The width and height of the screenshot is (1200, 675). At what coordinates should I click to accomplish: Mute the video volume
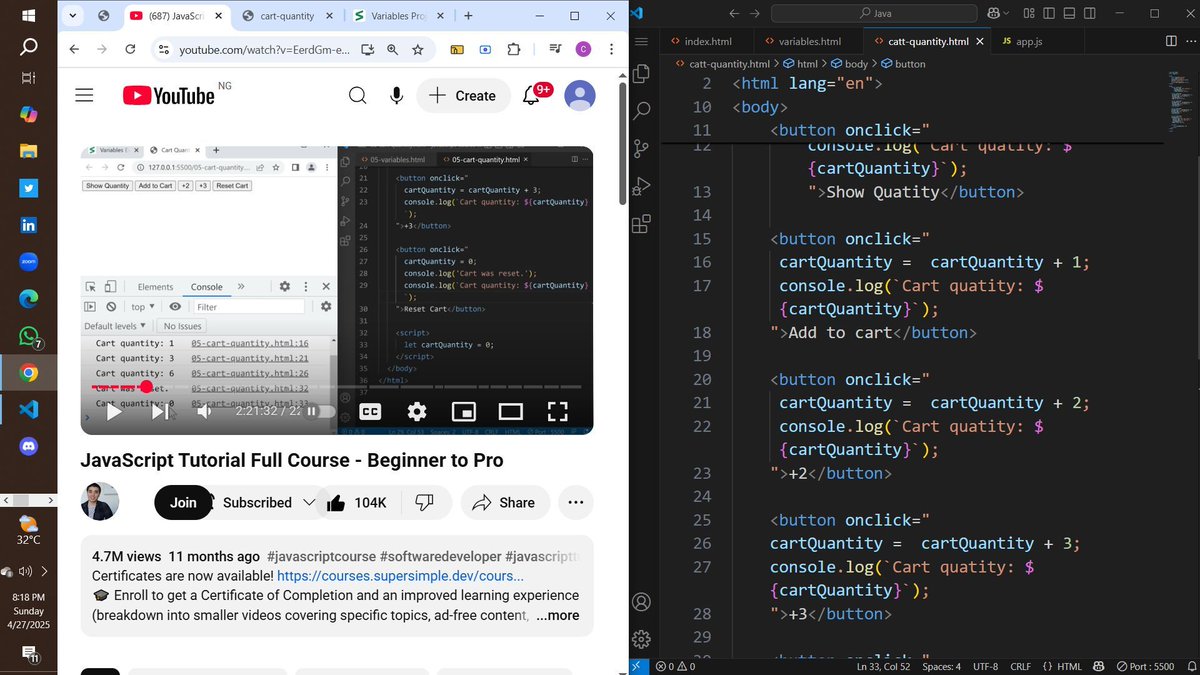(x=204, y=411)
